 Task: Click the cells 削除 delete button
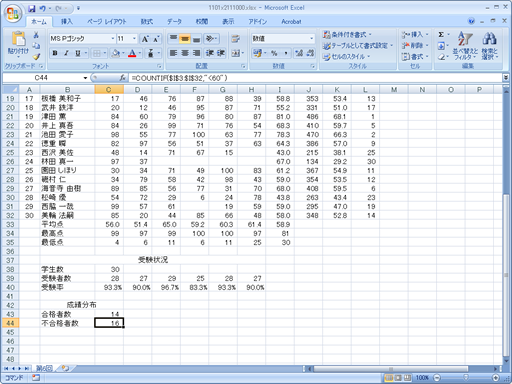(415, 46)
